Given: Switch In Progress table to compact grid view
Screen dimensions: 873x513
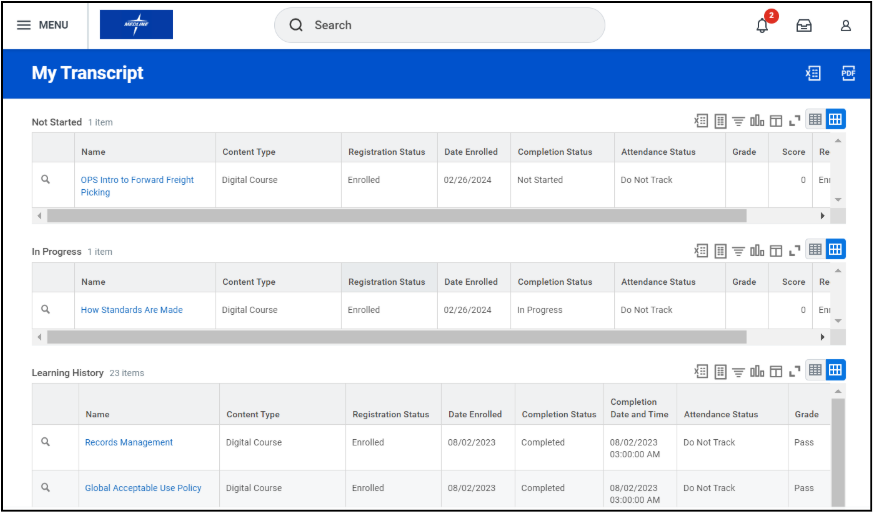Looking at the screenshot, I should pyautogui.click(x=815, y=250).
